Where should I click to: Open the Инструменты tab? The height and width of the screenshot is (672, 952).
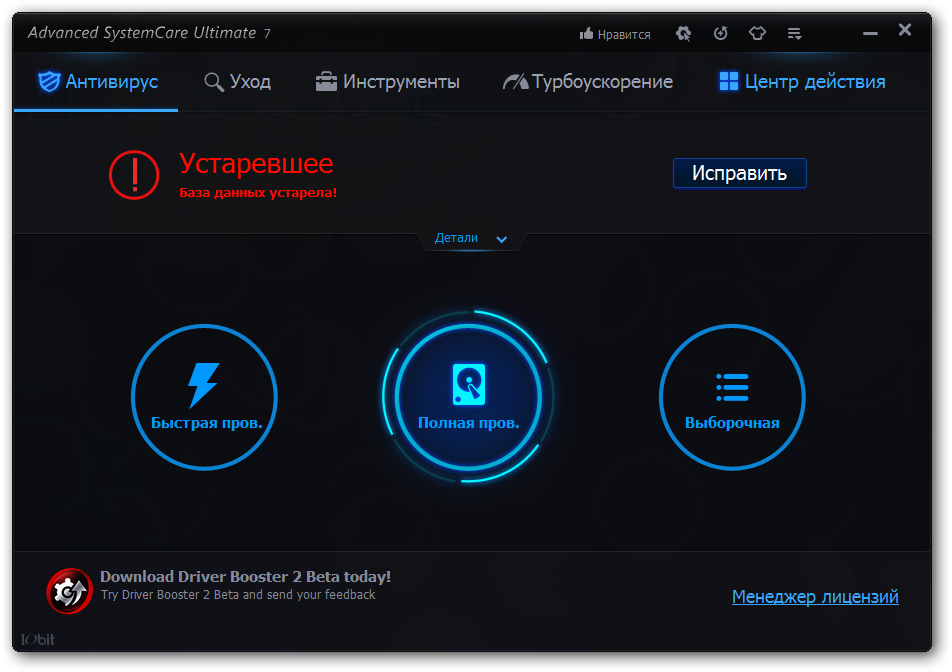(x=387, y=82)
